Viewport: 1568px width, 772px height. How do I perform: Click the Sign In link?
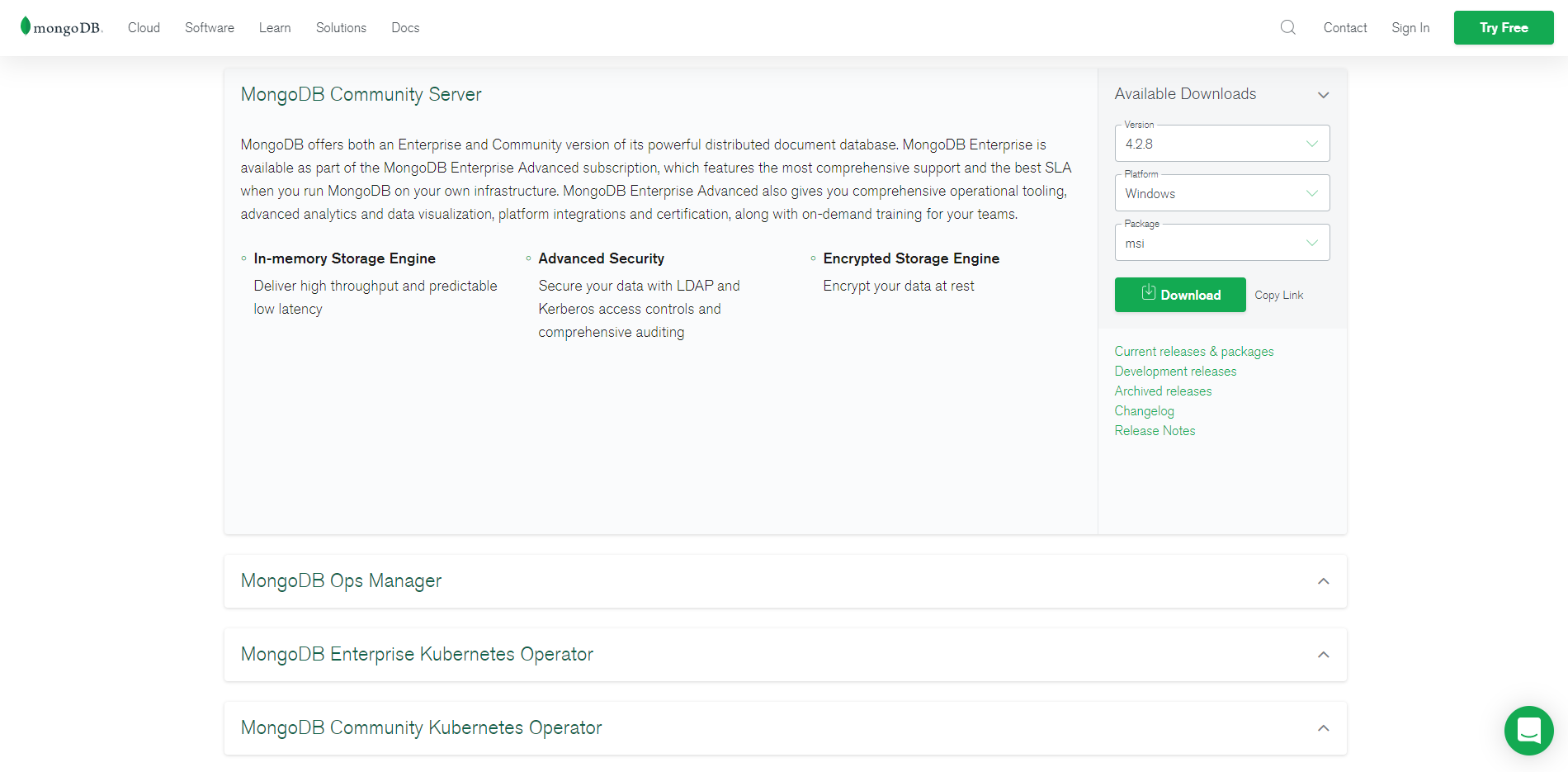1410,27
